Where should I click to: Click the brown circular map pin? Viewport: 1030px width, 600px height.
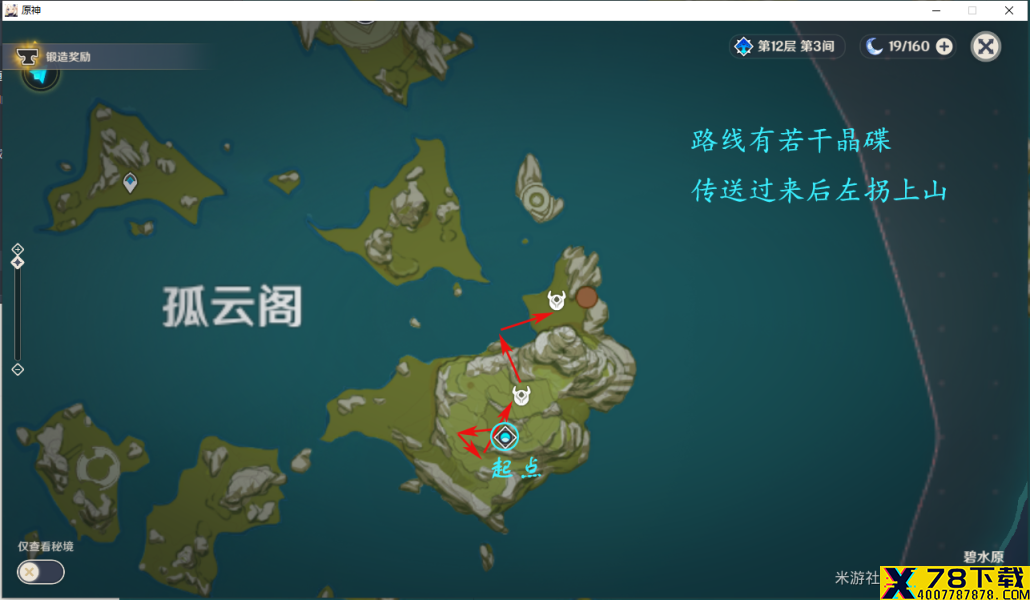[x=587, y=298]
